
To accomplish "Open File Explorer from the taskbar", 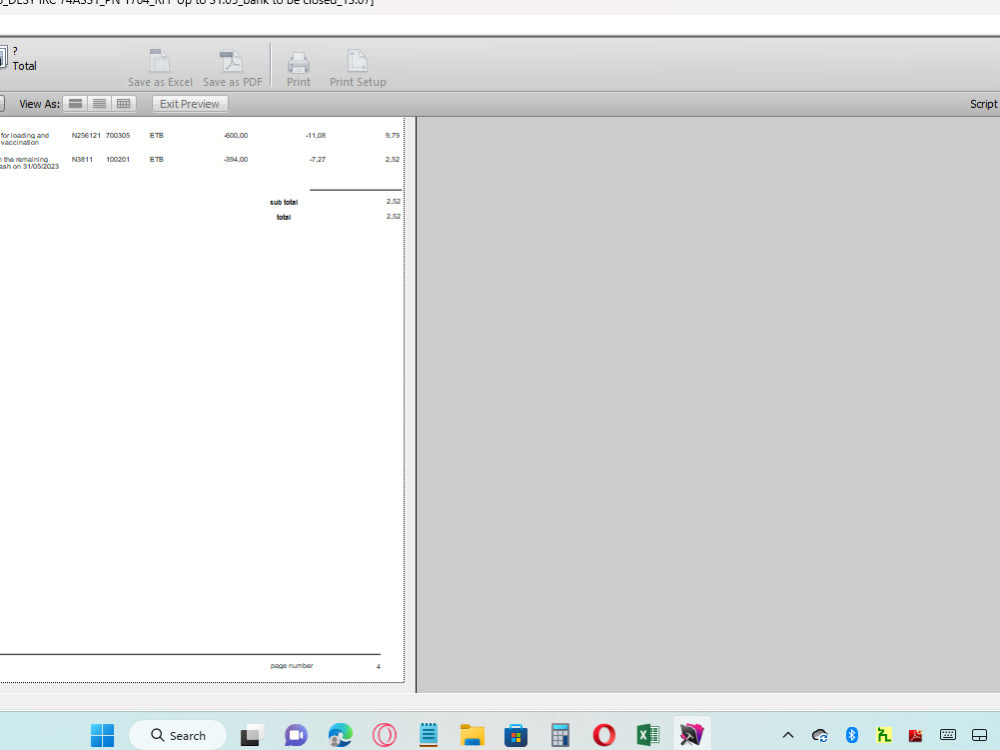I will tap(472, 735).
